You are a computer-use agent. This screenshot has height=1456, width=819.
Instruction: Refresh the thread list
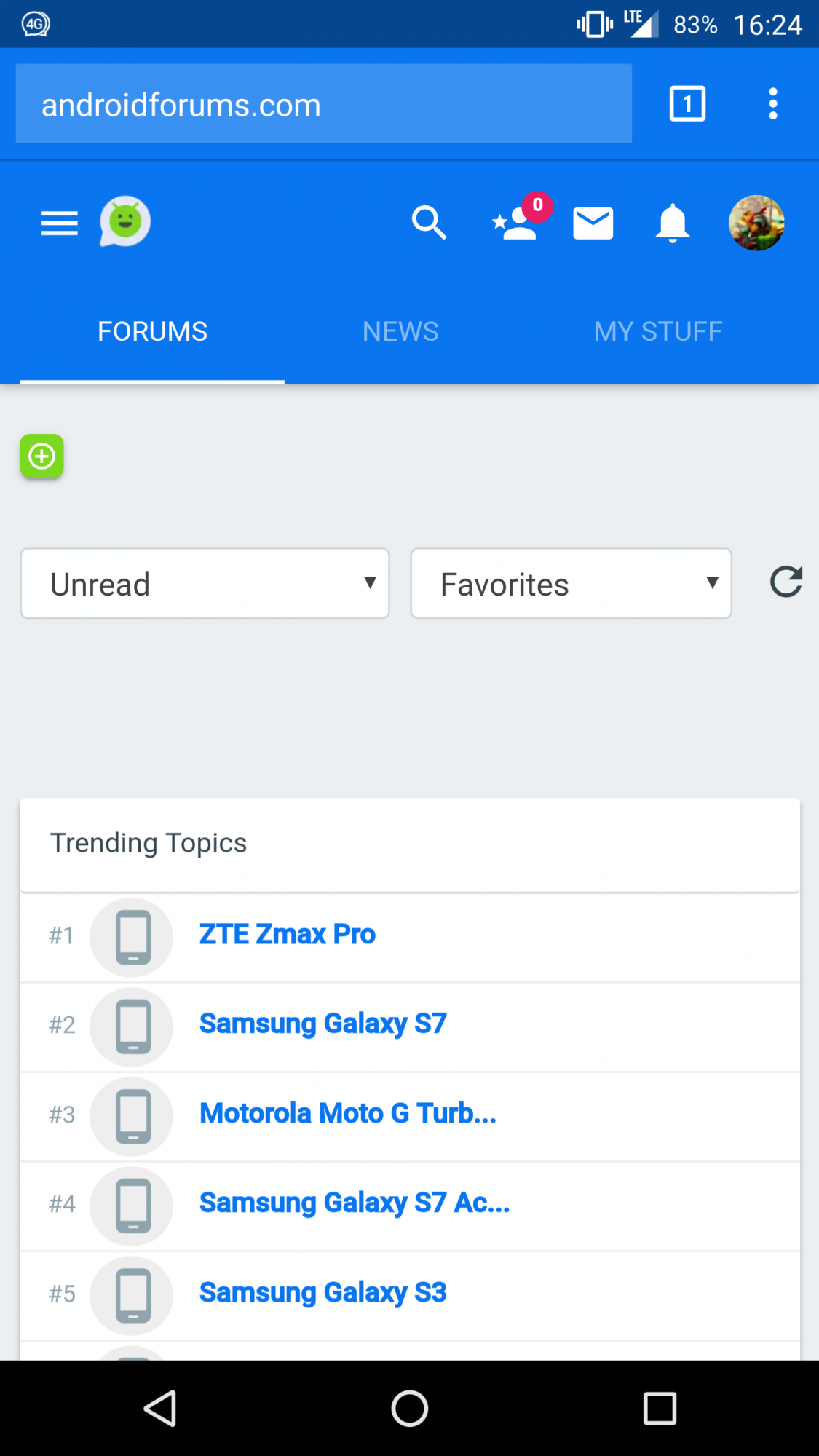[786, 582]
